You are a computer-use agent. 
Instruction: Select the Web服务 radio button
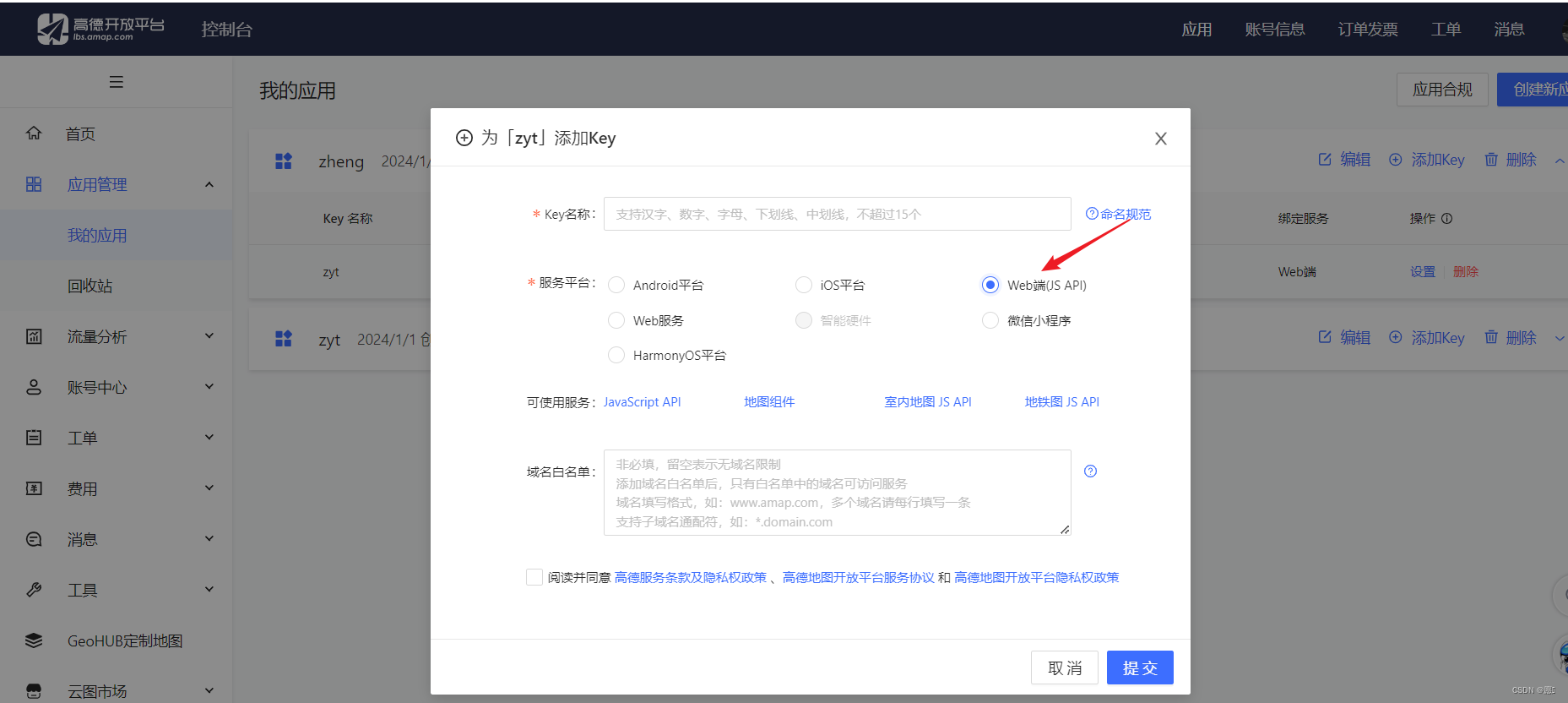coord(617,320)
